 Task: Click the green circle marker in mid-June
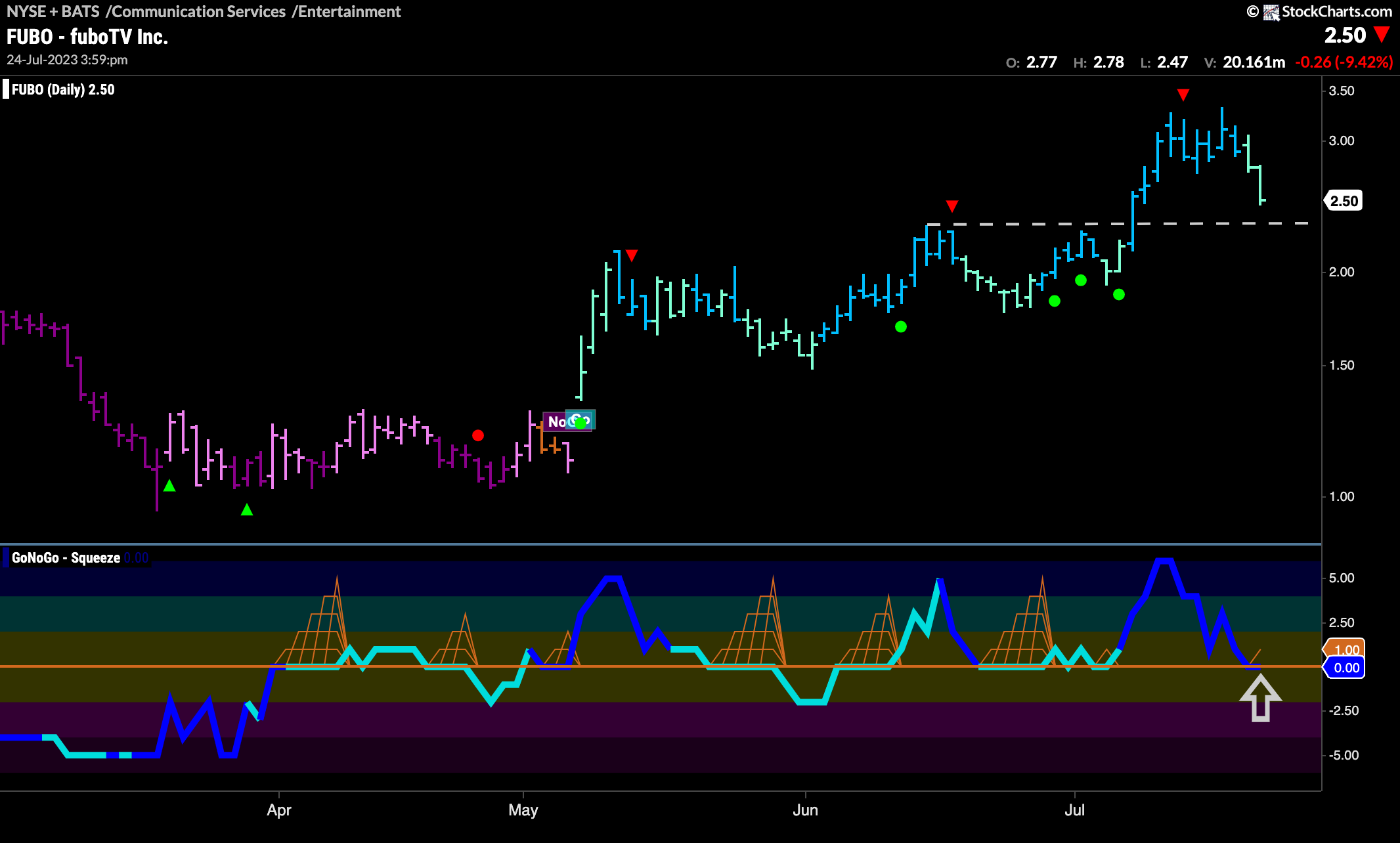(x=901, y=327)
